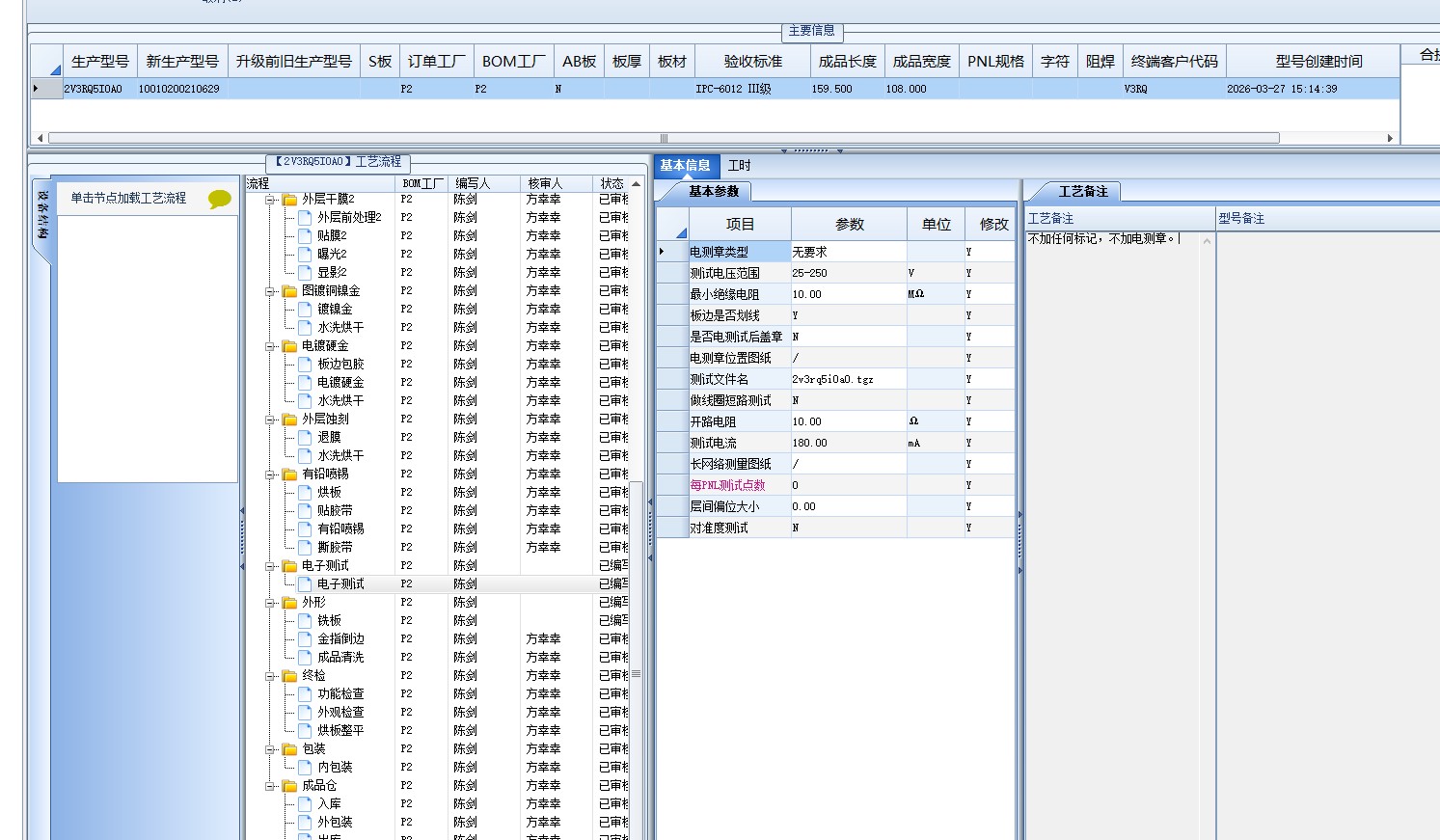
Task: Click the 成品仓 folder icon
Action: pyautogui.click(x=289, y=786)
